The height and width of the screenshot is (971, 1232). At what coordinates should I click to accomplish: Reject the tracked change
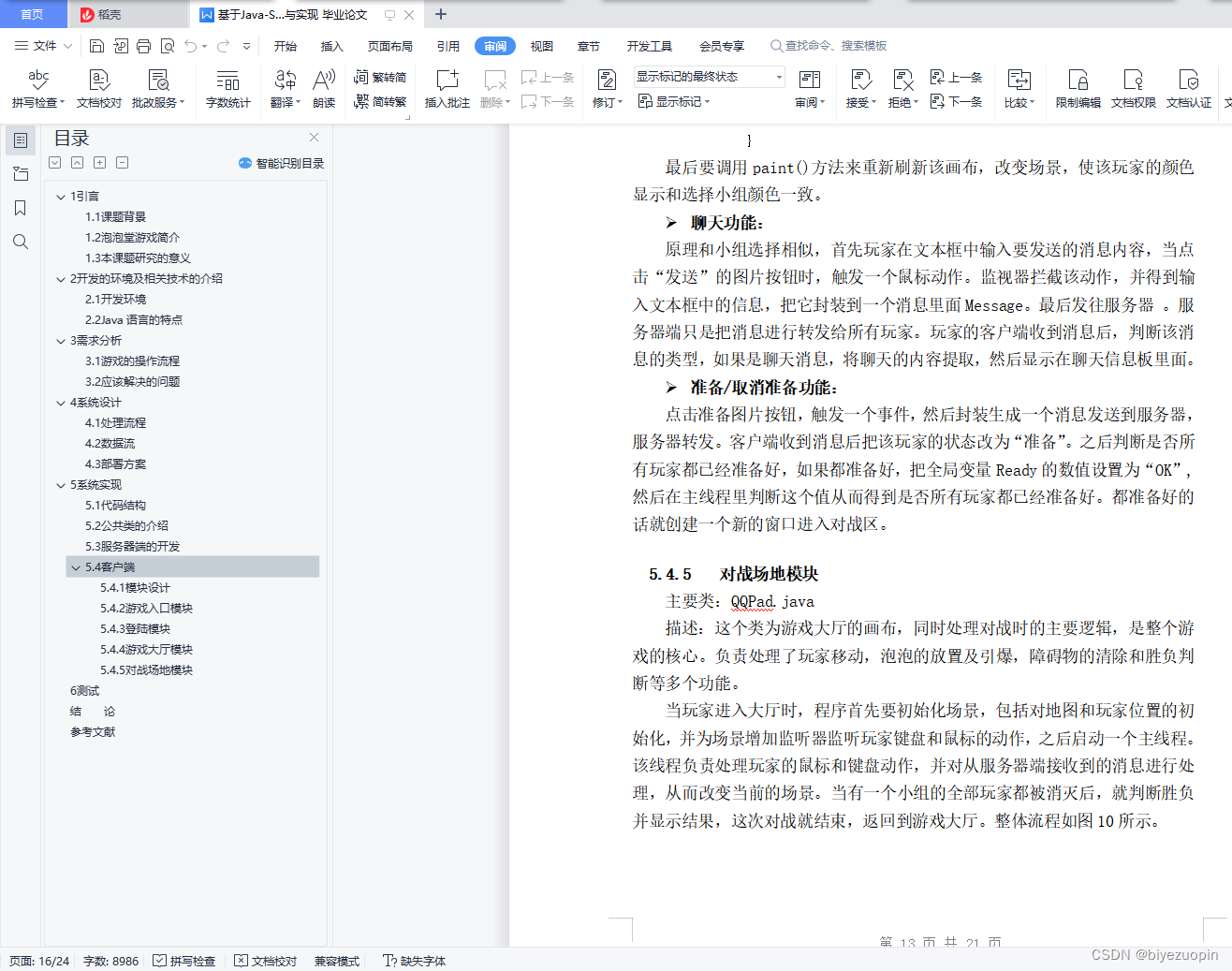[902, 89]
